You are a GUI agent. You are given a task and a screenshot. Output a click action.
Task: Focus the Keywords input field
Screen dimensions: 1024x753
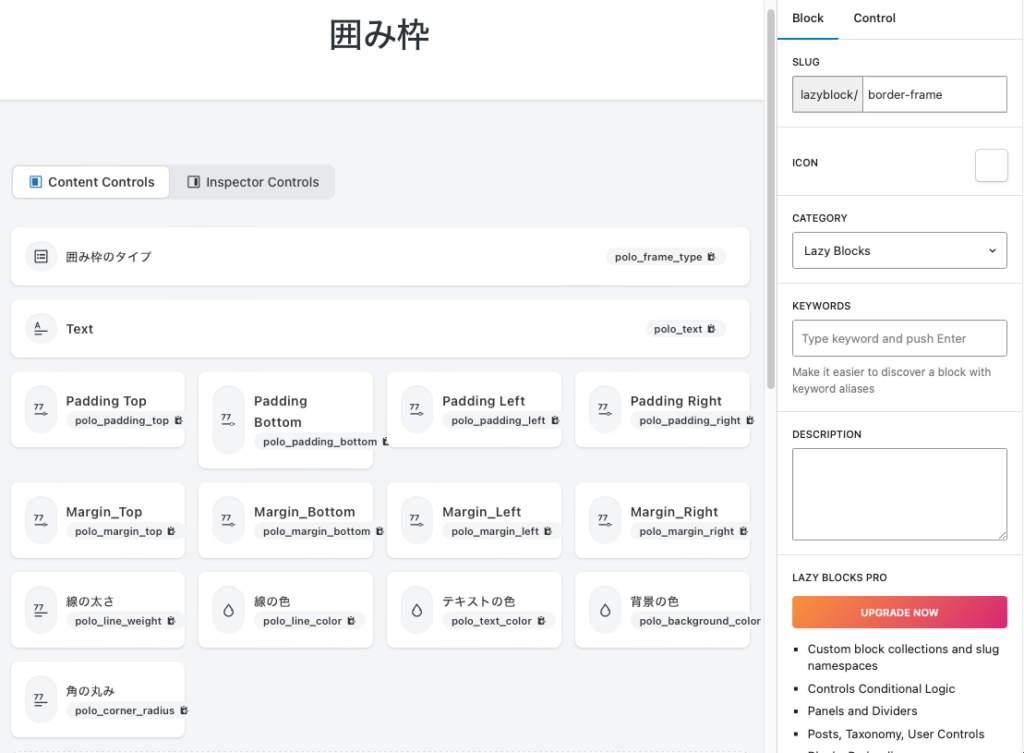pyautogui.click(x=899, y=339)
